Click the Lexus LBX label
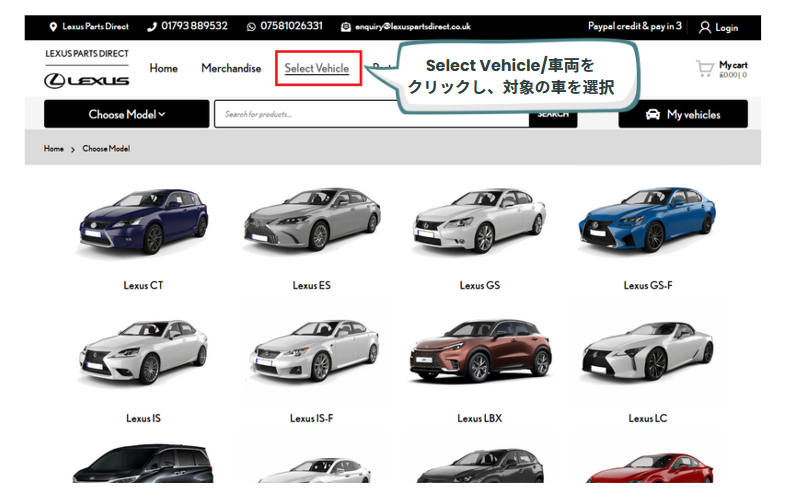This screenshot has height=497, width=790. [x=480, y=418]
